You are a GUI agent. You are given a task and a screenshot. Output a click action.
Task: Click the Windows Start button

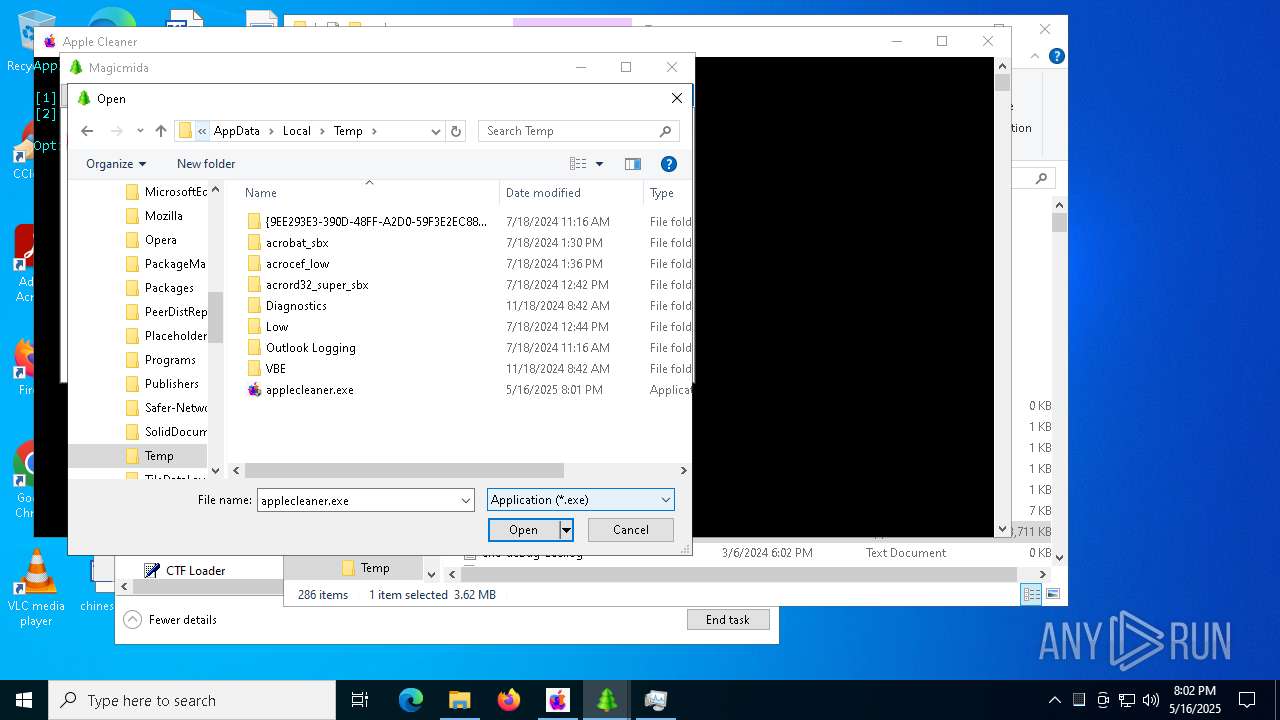point(24,700)
